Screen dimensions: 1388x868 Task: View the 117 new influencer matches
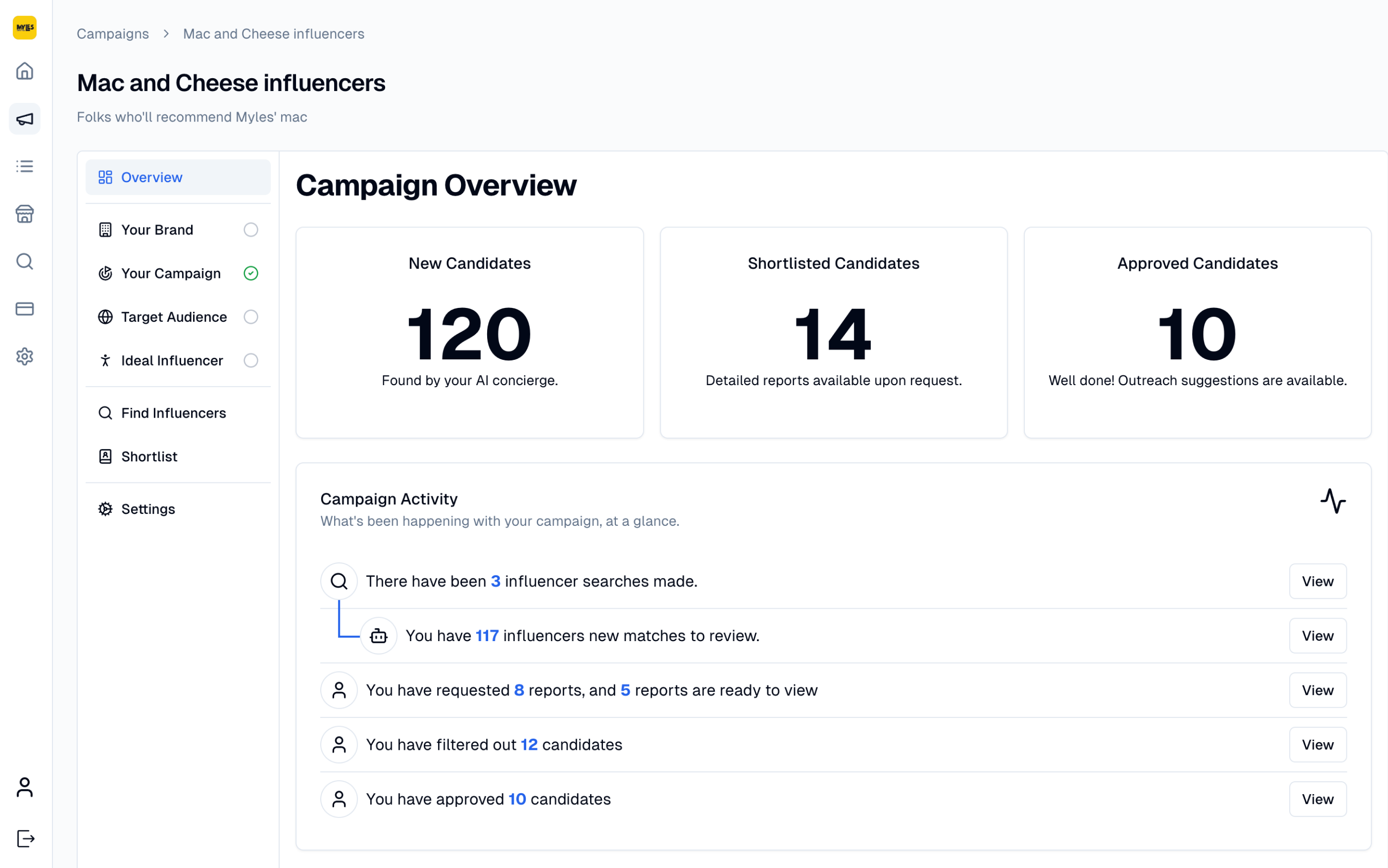click(1317, 635)
